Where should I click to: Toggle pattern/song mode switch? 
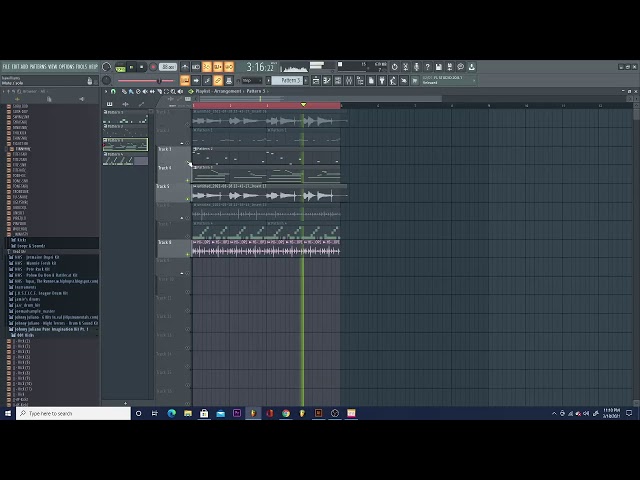pyautogui.click(x=120, y=67)
